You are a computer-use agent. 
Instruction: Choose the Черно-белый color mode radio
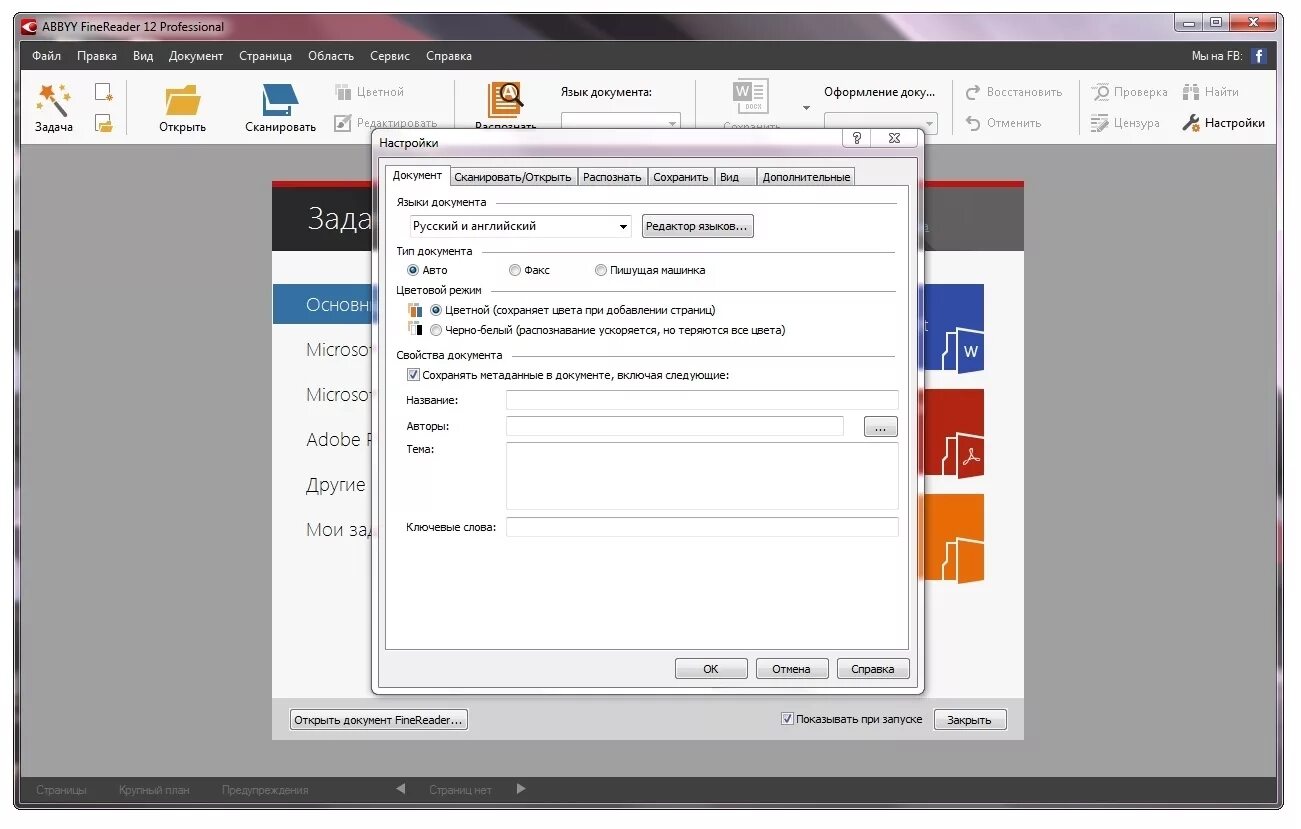[x=435, y=330]
